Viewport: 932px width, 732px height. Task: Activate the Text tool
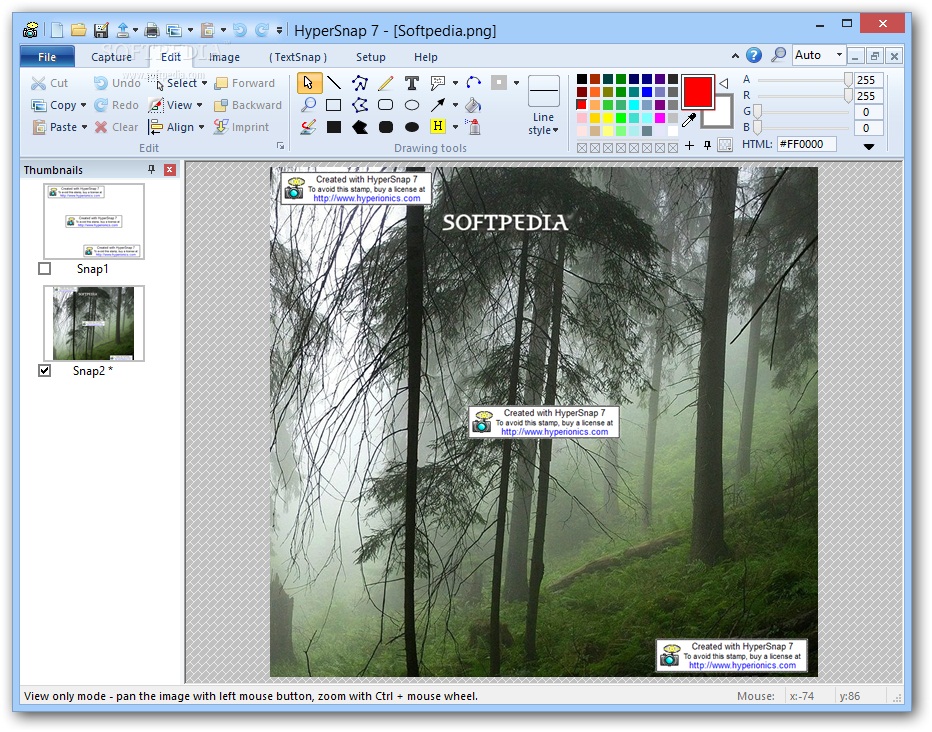[x=411, y=83]
